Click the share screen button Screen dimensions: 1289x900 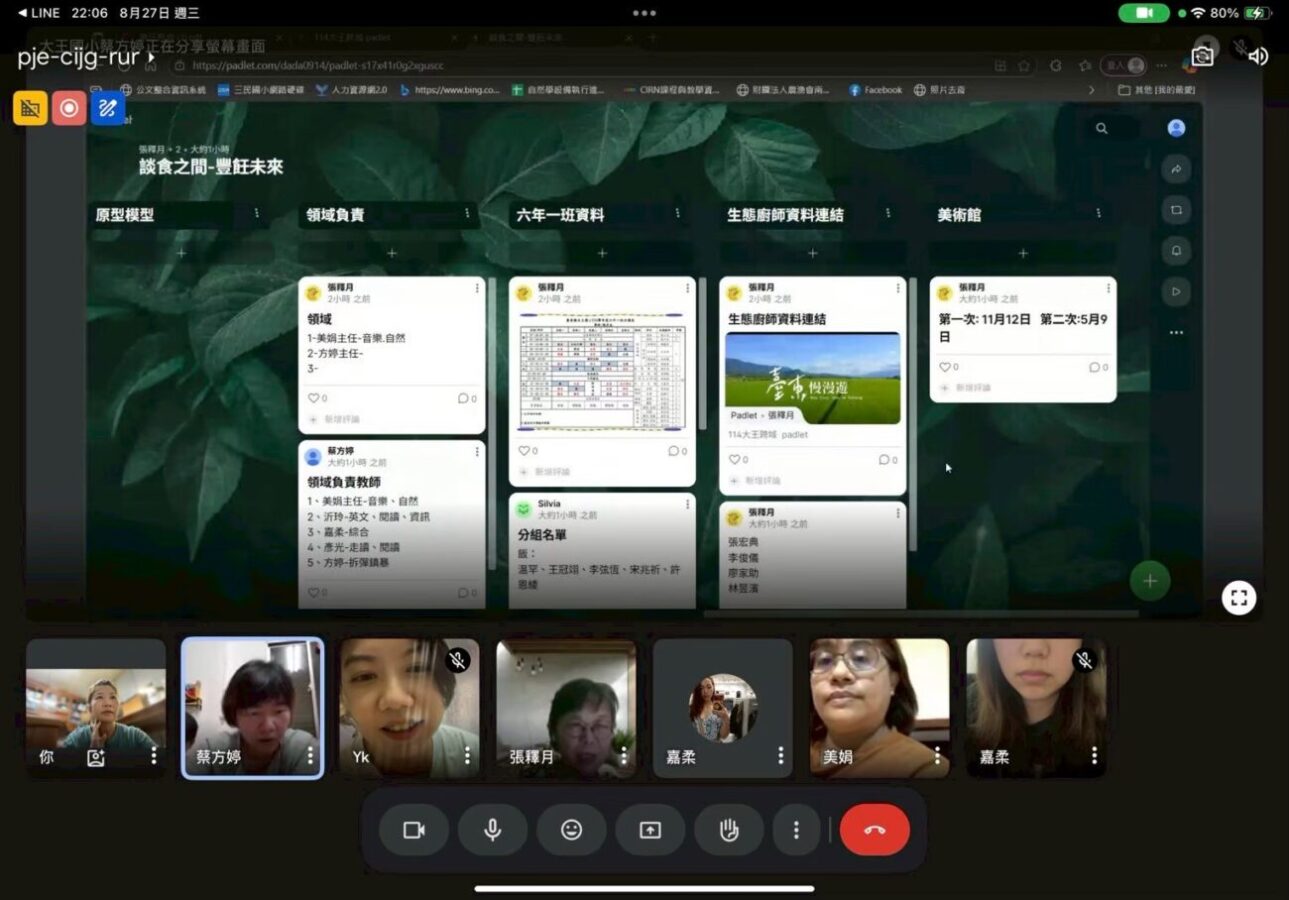650,830
